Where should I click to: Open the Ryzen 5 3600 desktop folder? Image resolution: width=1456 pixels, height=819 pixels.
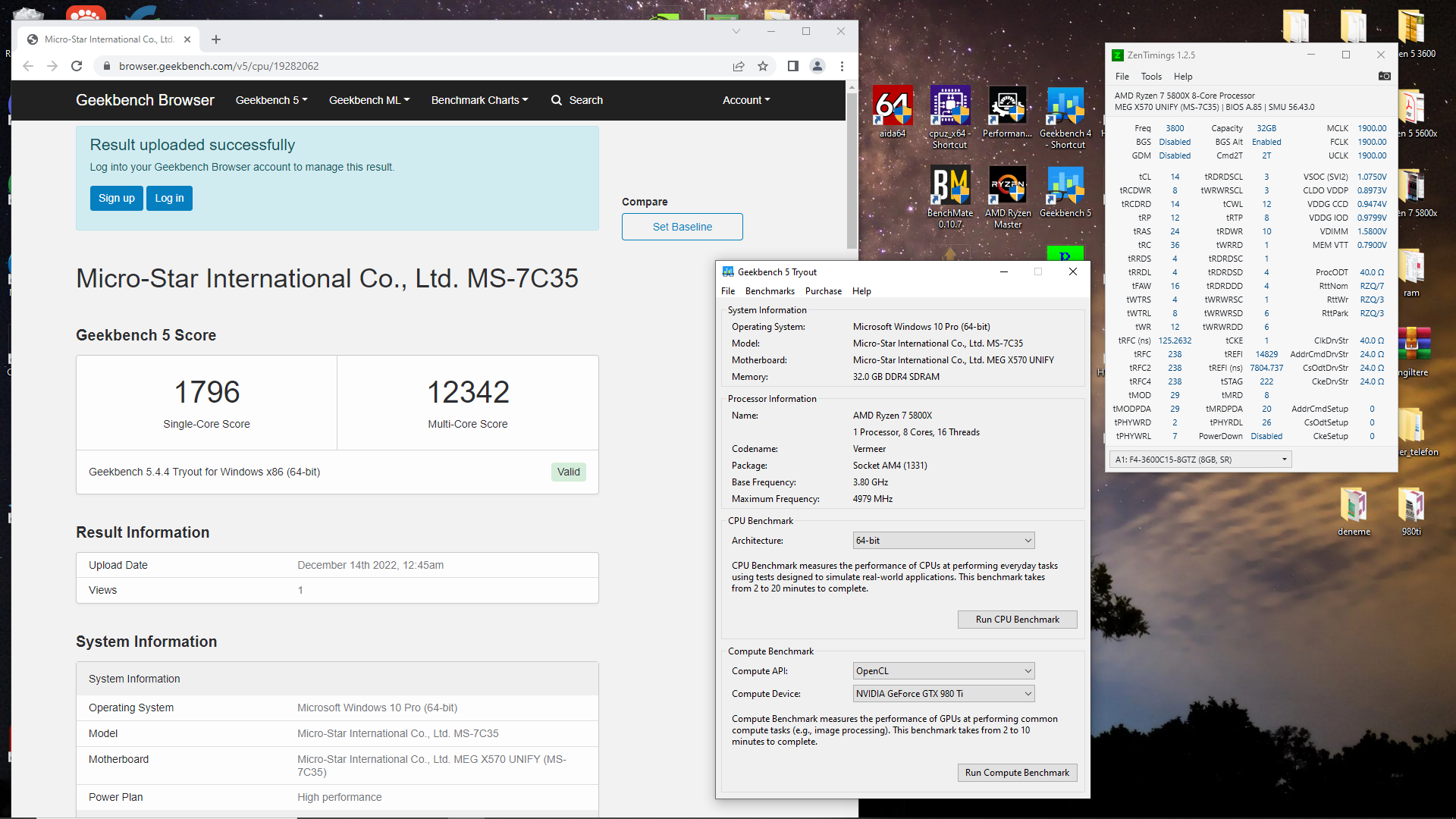coord(1415,33)
